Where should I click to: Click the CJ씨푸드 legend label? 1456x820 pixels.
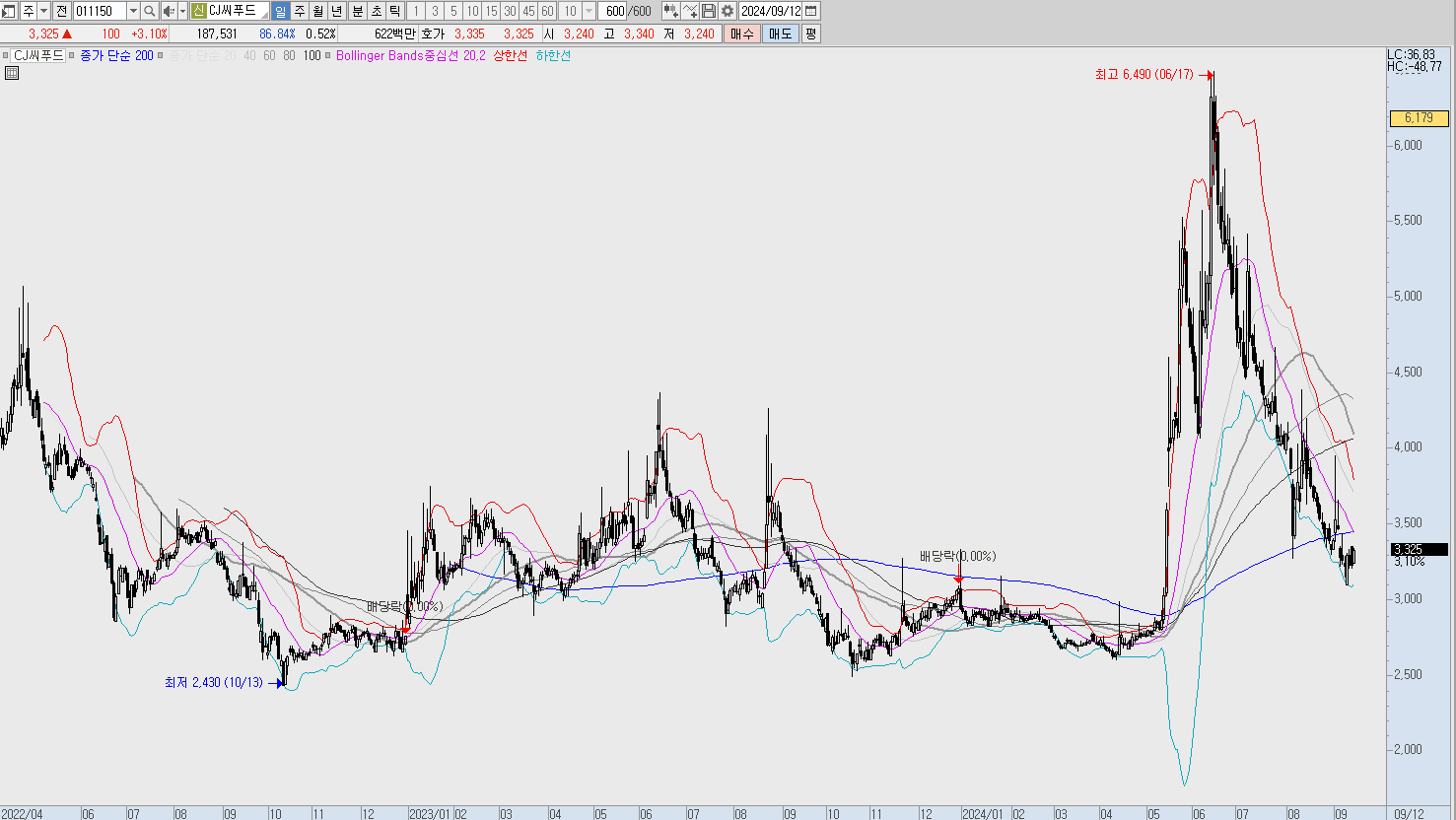[x=39, y=55]
